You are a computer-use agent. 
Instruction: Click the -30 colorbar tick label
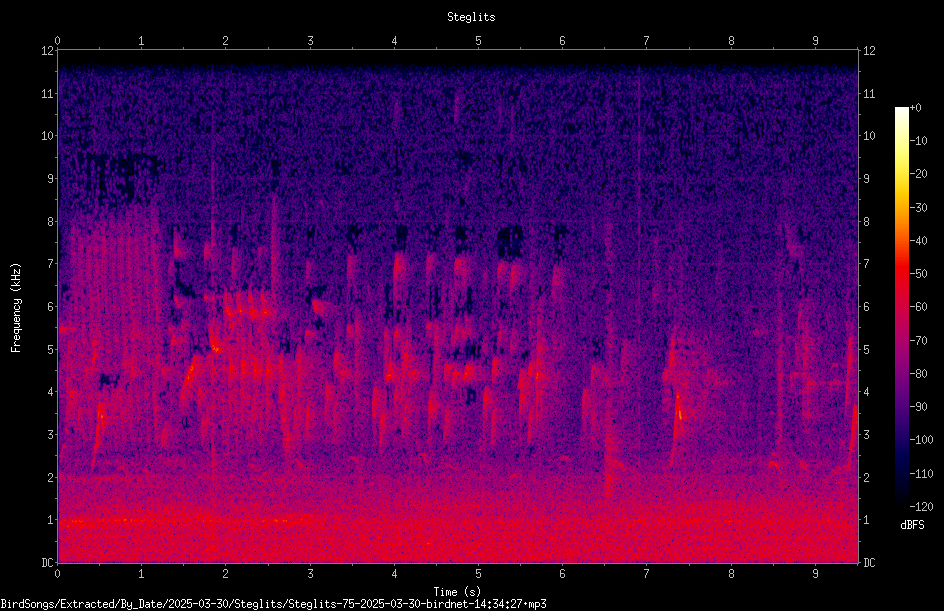point(918,208)
